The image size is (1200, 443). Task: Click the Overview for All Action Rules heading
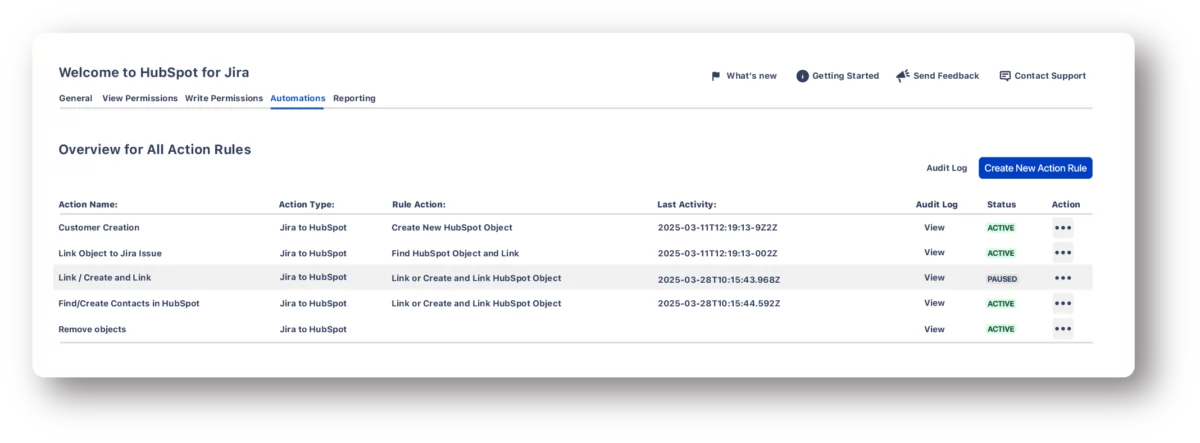[155, 149]
